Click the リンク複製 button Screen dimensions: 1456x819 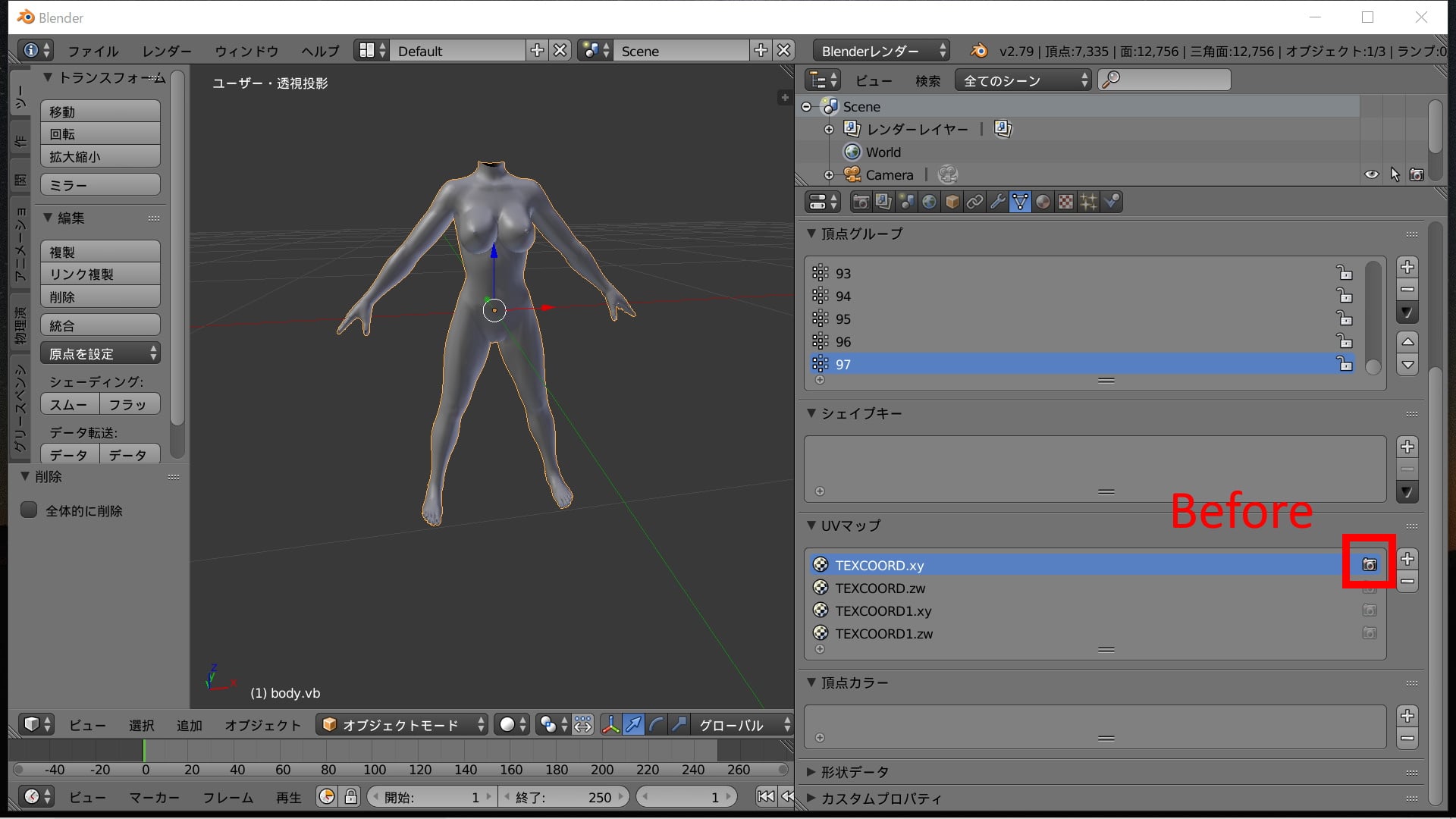pos(100,275)
